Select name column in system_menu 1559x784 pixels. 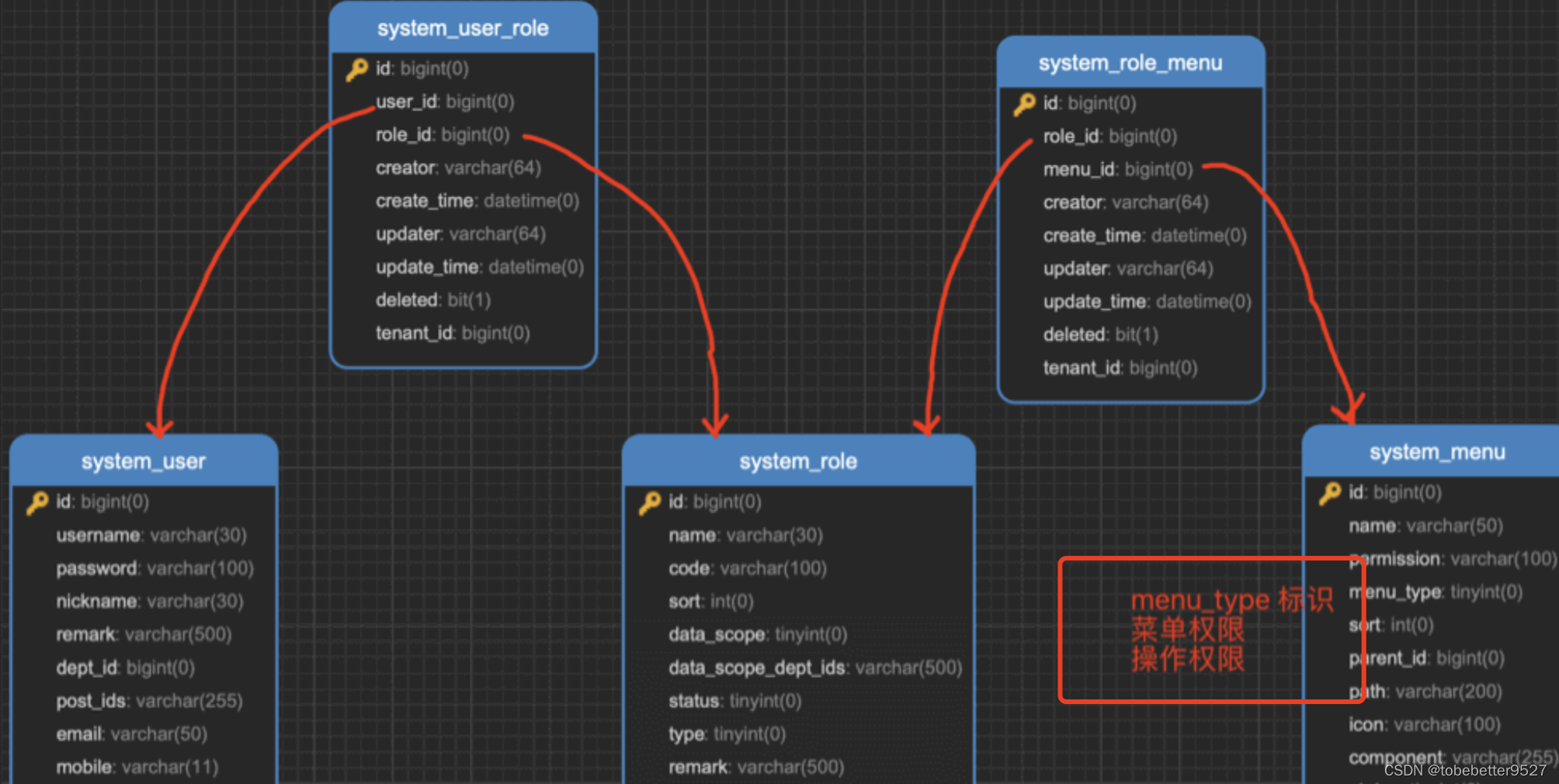point(1426,526)
